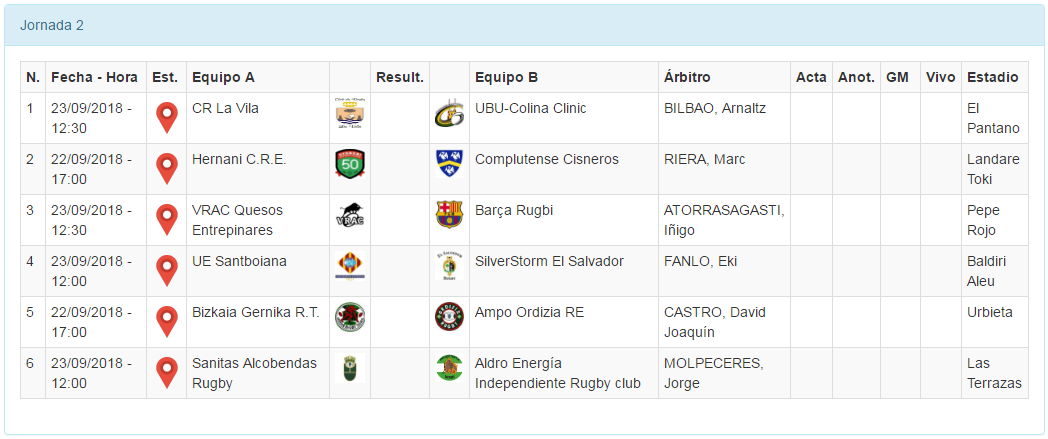Click the Ampo Ordizia RE team badge
The image size is (1048, 439).
point(449,317)
